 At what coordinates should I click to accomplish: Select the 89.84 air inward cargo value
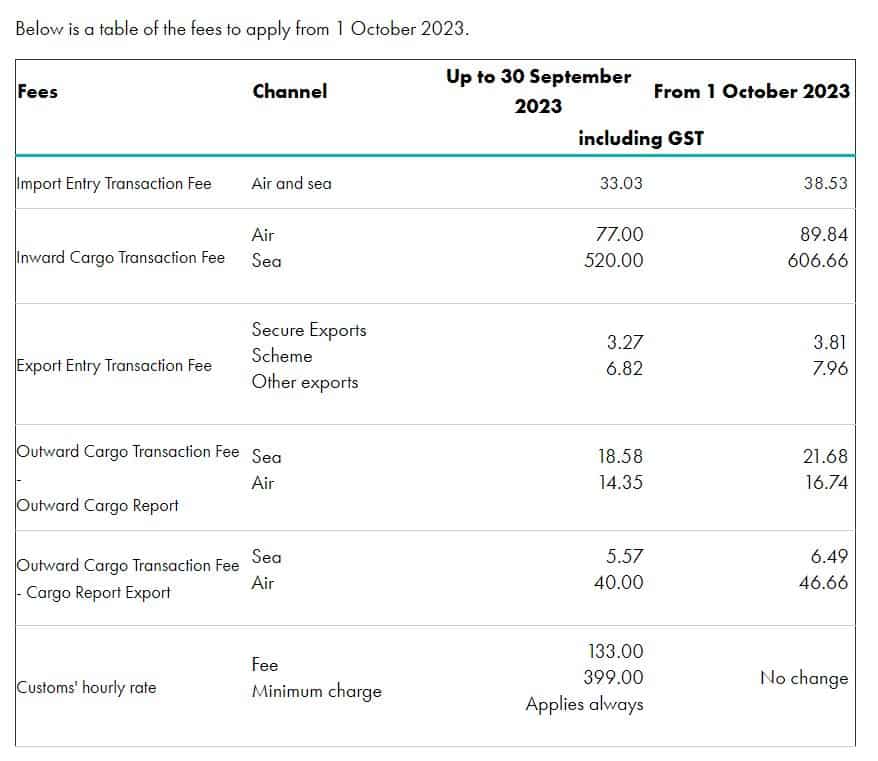click(x=824, y=234)
